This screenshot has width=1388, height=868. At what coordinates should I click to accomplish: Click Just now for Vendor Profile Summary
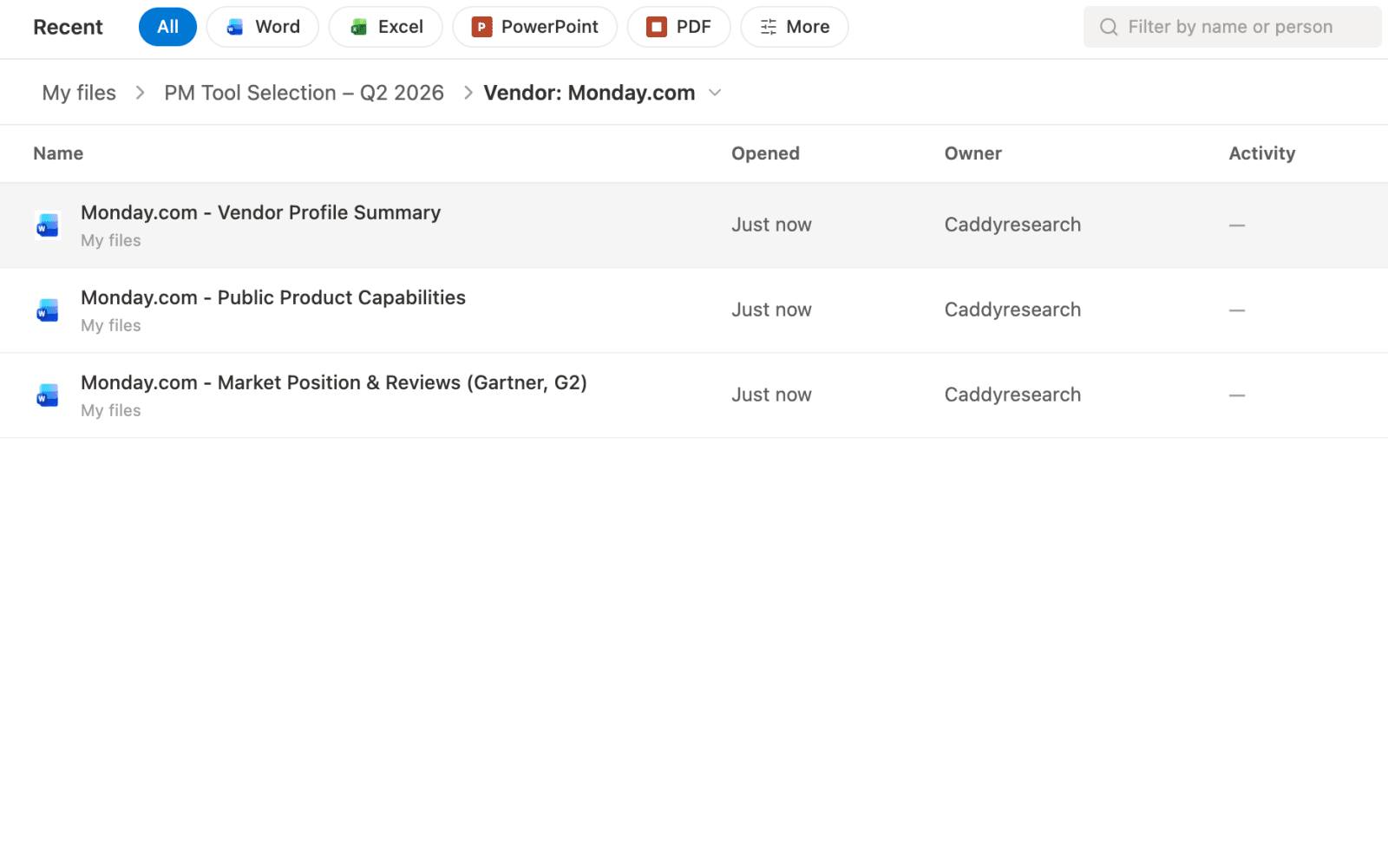[x=771, y=225]
